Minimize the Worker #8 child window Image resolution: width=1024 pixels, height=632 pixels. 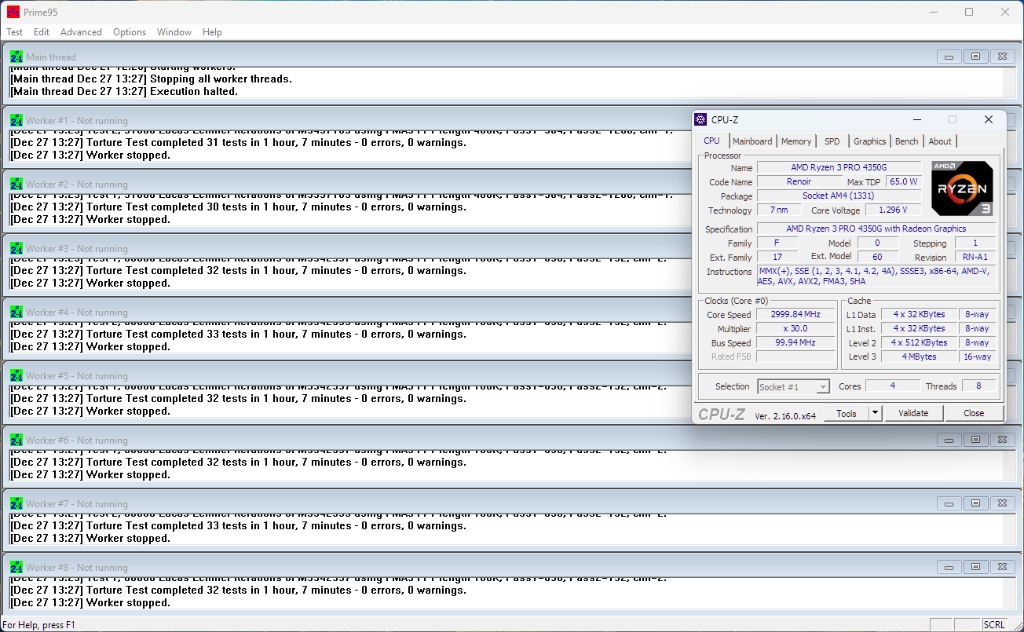(x=949, y=568)
